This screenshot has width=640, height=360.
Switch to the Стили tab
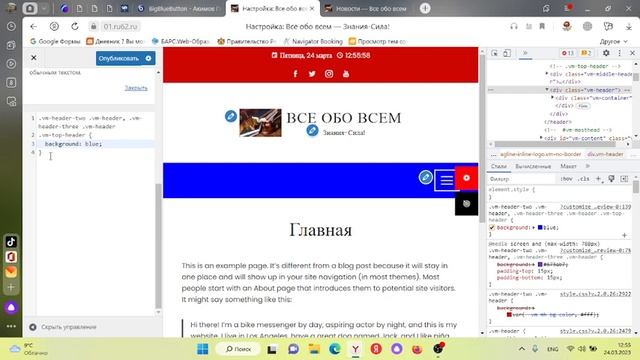pos(499,166)
